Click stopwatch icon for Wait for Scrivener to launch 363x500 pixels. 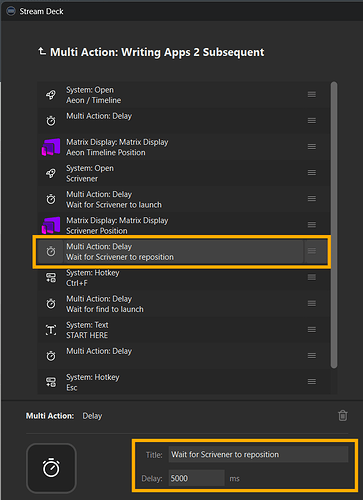pos(51,199)
